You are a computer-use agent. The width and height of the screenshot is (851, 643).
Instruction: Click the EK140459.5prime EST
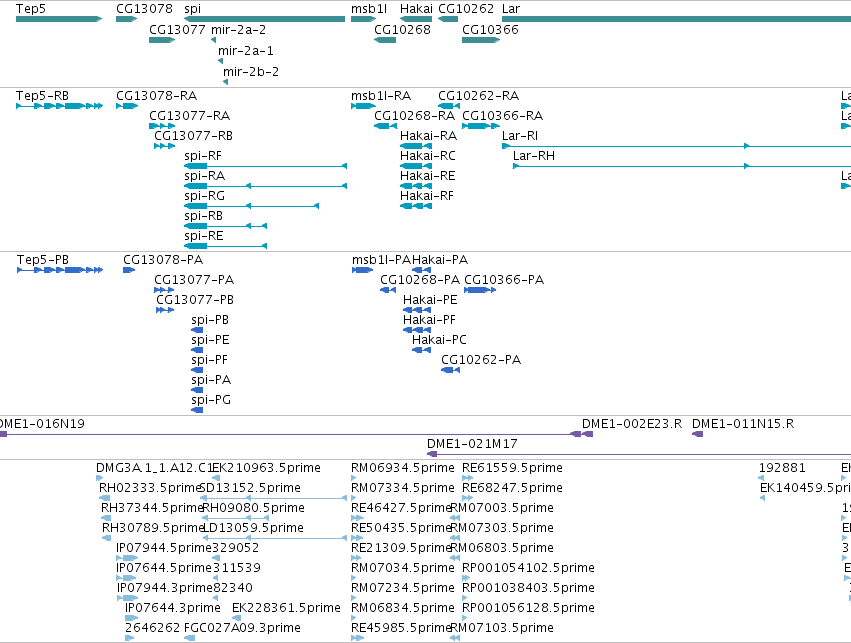point(762,498)
